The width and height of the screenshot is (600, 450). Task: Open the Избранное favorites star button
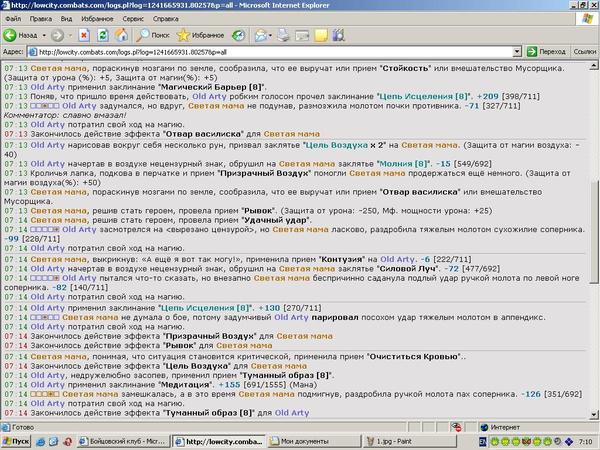(x=201, y=35)
